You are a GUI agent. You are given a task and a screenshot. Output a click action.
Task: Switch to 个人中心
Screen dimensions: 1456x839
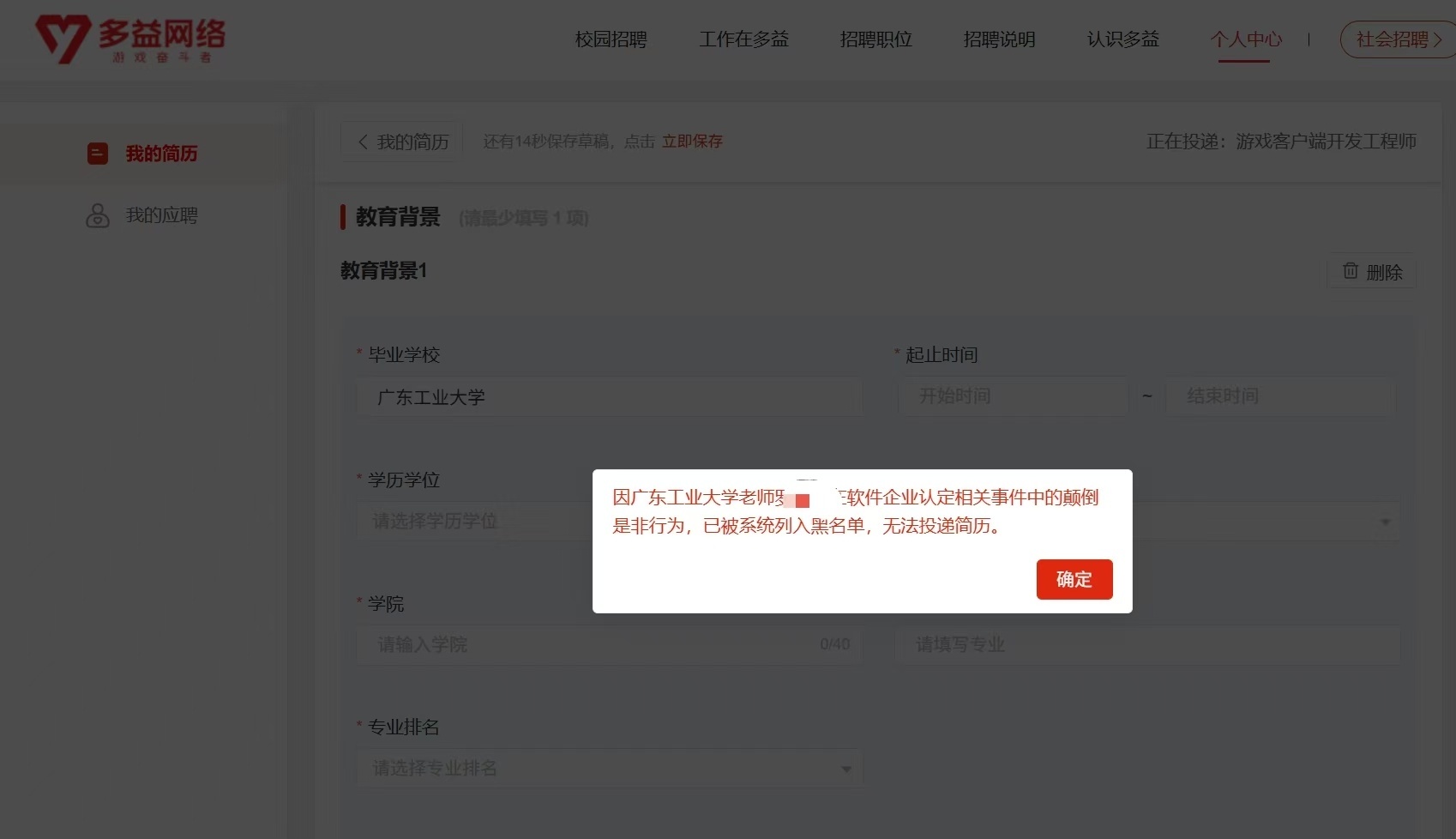1248,39
